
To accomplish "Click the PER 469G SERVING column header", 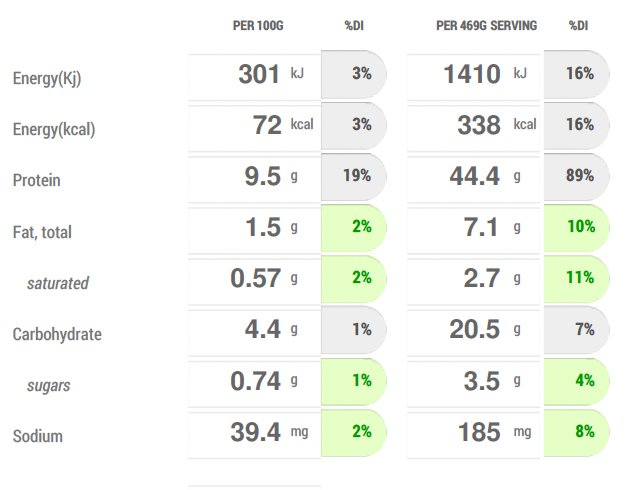I will pos(486,25).
